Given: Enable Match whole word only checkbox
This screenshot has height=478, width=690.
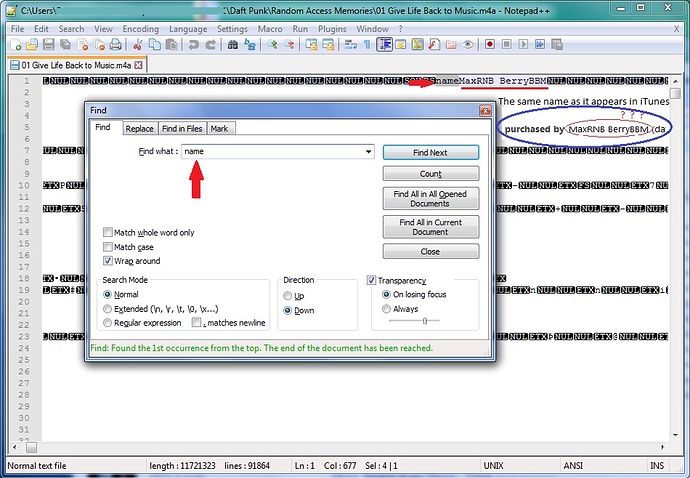Looking at the screenshot, I should coord(108,232).
